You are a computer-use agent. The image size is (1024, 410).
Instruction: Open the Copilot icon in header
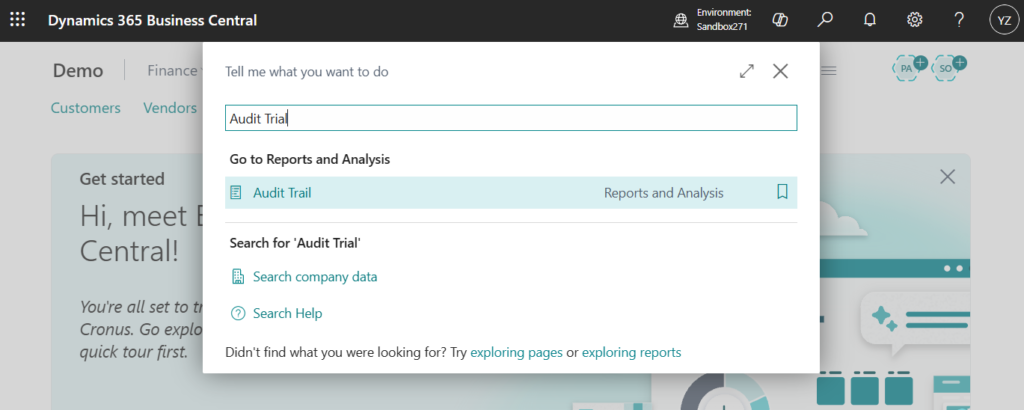(x=783, y=20)
